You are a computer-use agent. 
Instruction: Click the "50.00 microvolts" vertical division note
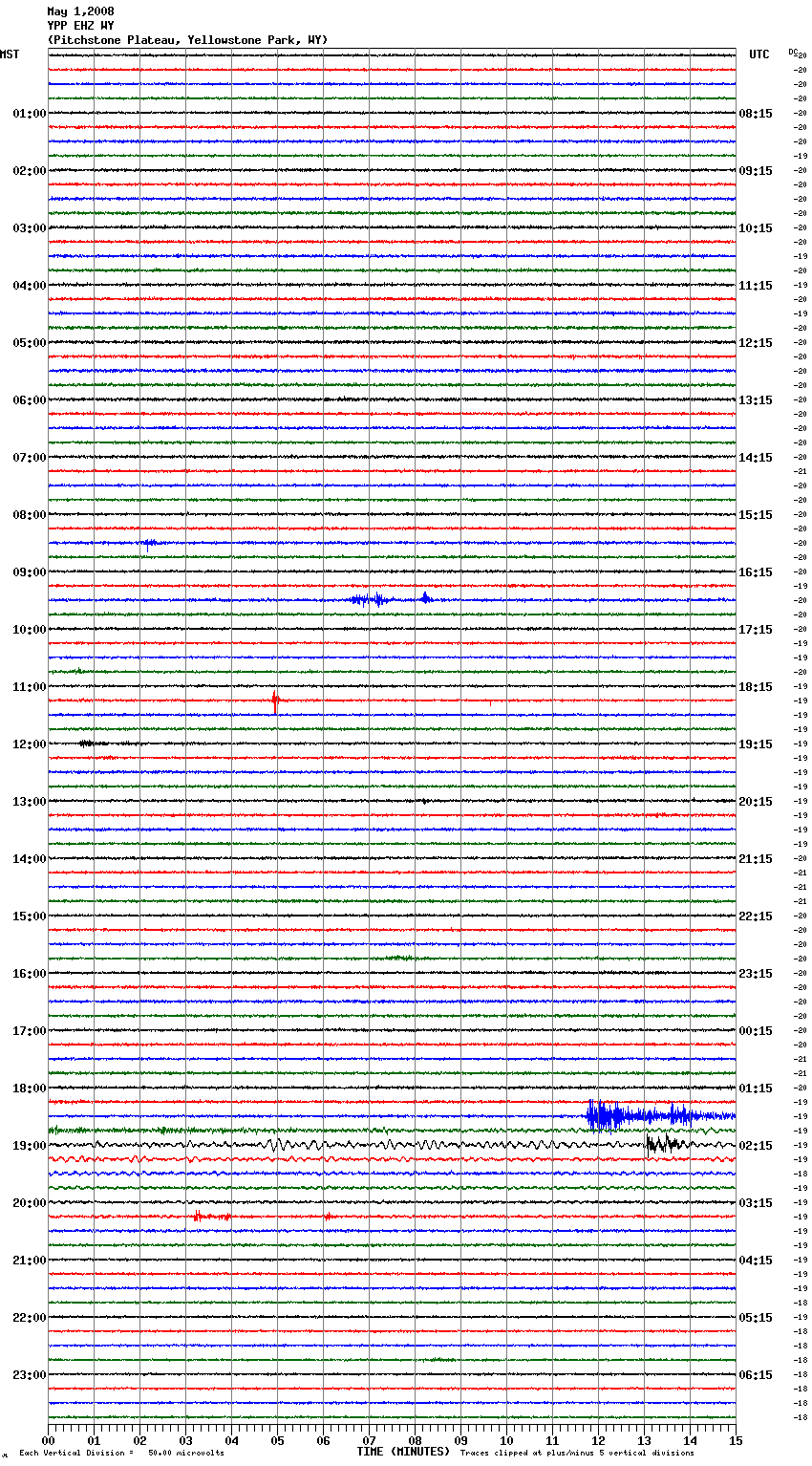(x=185, y=1453)
